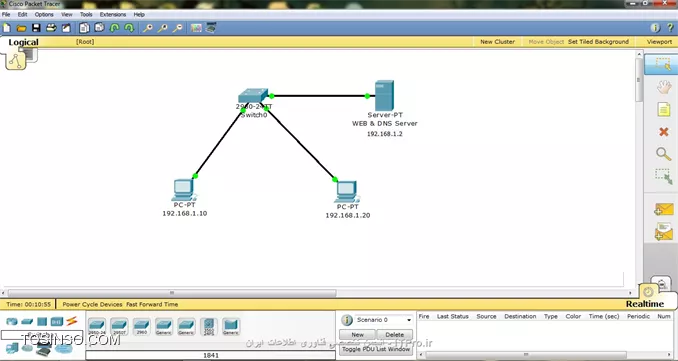Click the Viewport button
This screenshot has width=678, height=361.
click(x=659, y=42)
